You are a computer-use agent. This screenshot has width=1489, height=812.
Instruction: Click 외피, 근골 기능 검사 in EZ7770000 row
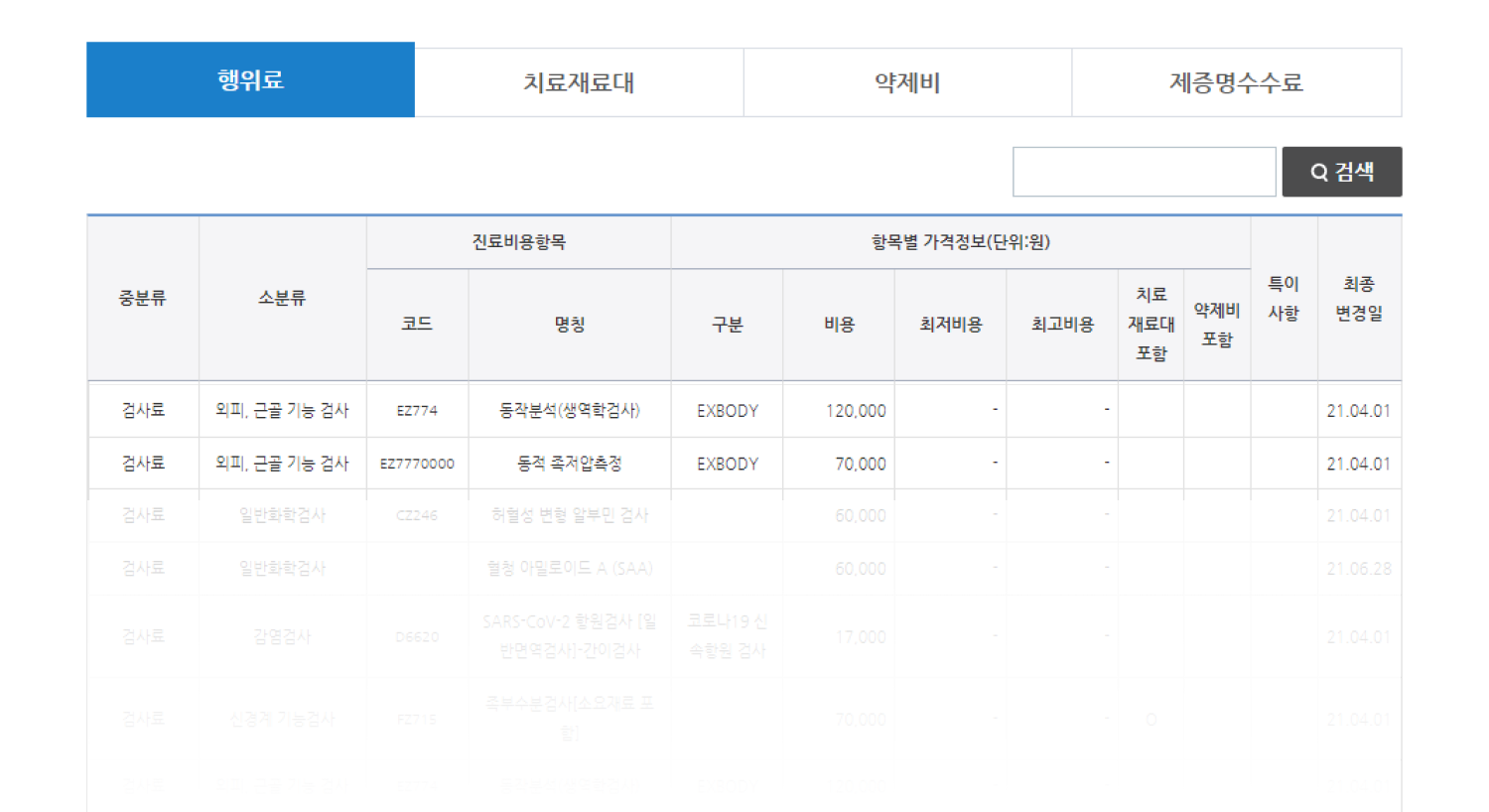(x=282, y=464)
